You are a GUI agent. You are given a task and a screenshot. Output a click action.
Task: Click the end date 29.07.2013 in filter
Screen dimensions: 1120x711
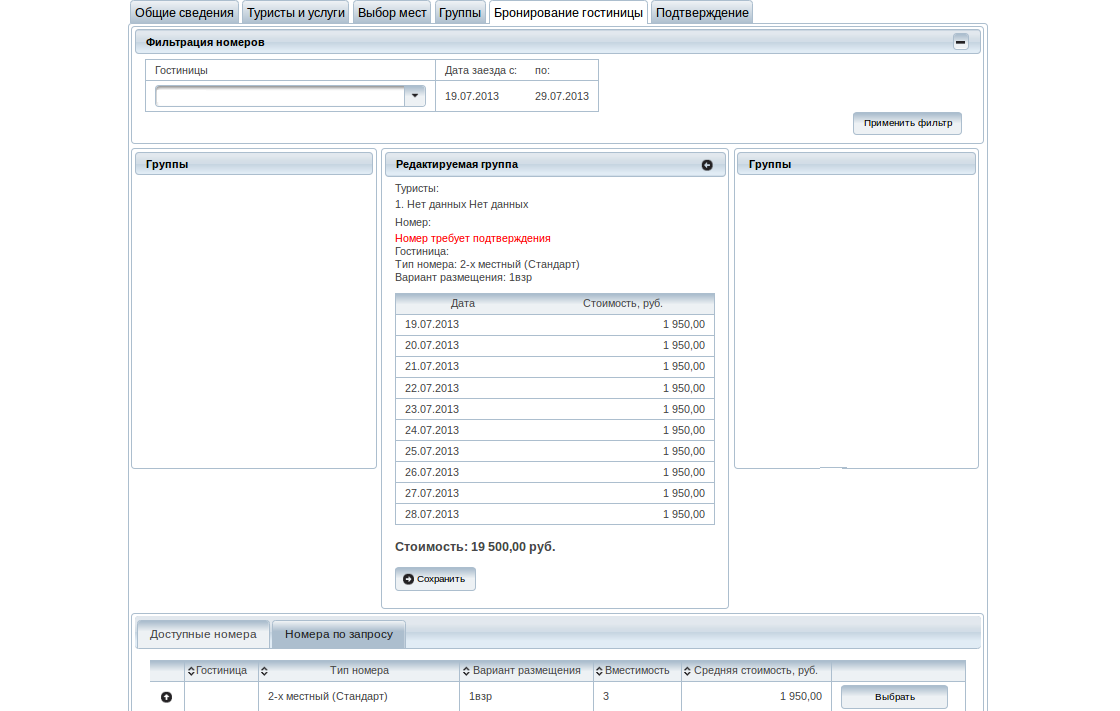click(562, 96)
